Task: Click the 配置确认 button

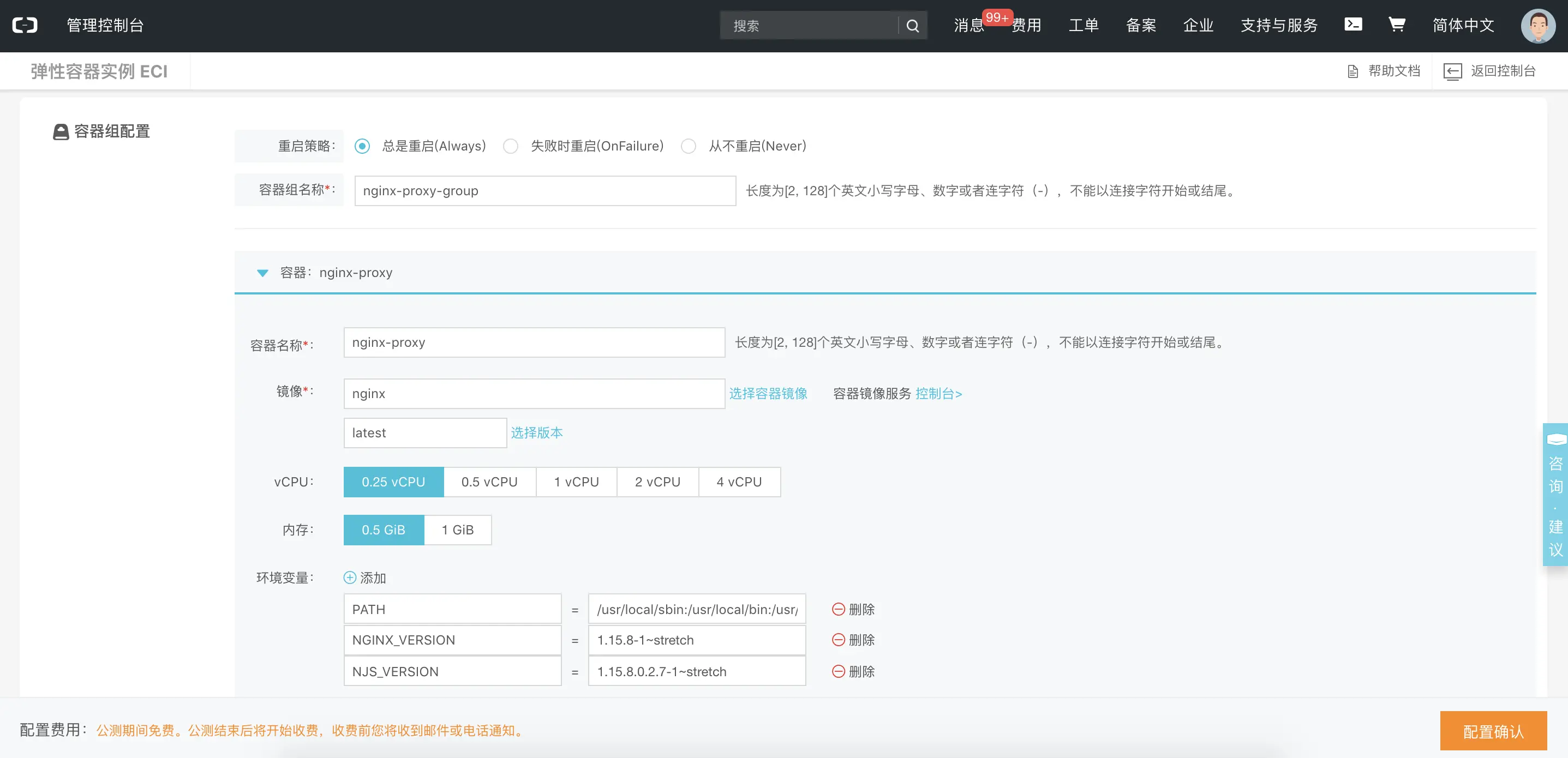Action: tap(1493, 731)
